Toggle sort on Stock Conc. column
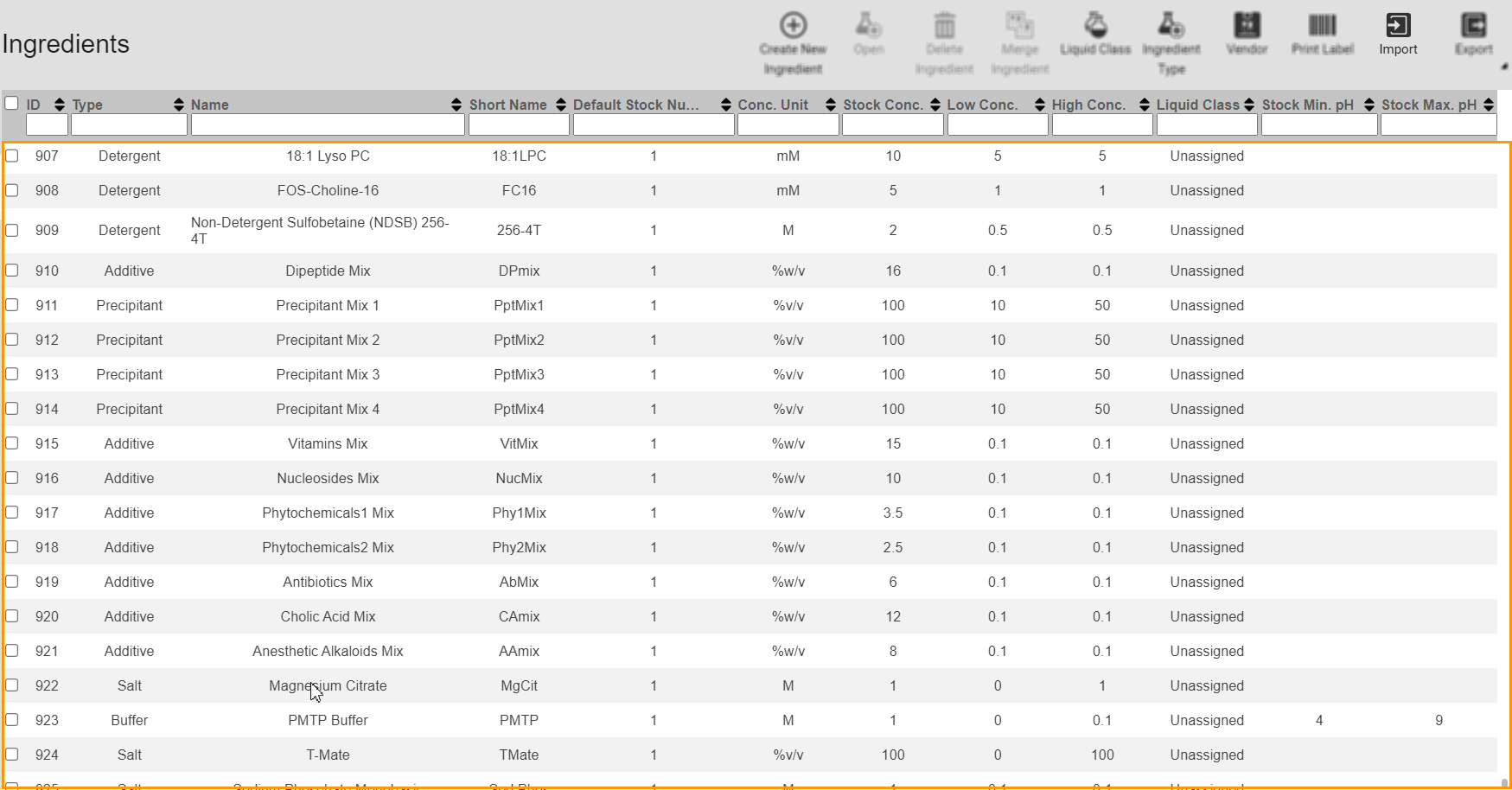Screen dimensions: 1512x790 coord(935,105)
